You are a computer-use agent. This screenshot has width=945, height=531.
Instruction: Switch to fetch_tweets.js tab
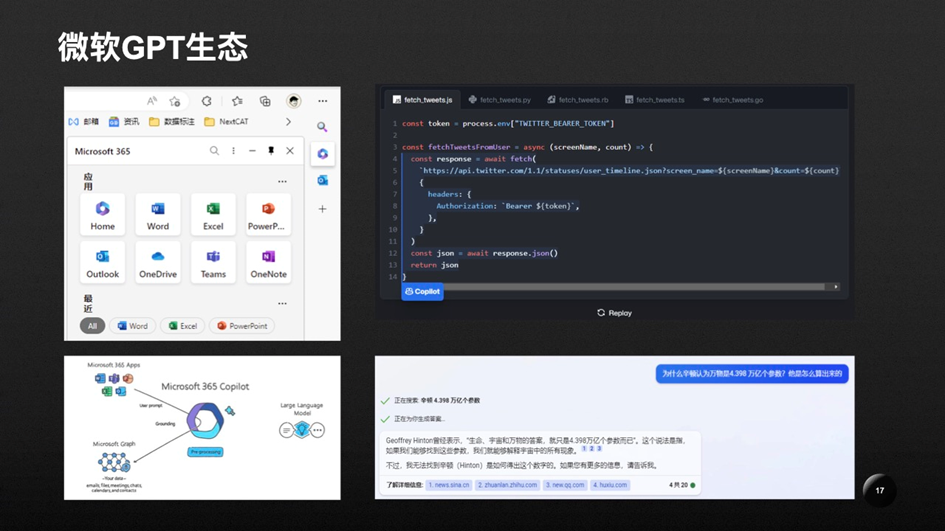click(422, 99)
